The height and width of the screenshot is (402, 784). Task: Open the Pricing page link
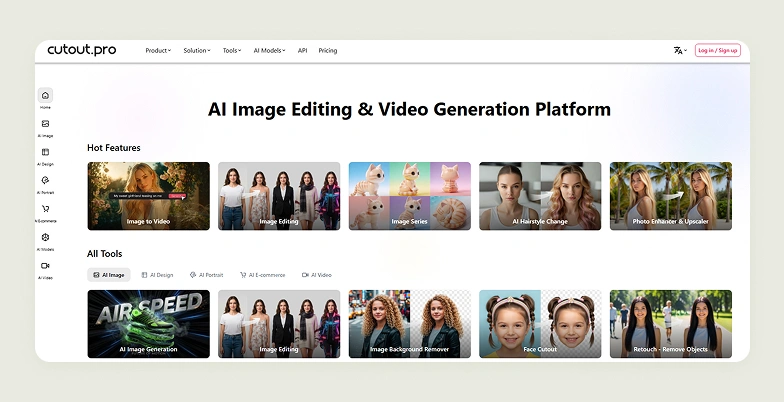[x=328, y=50]
